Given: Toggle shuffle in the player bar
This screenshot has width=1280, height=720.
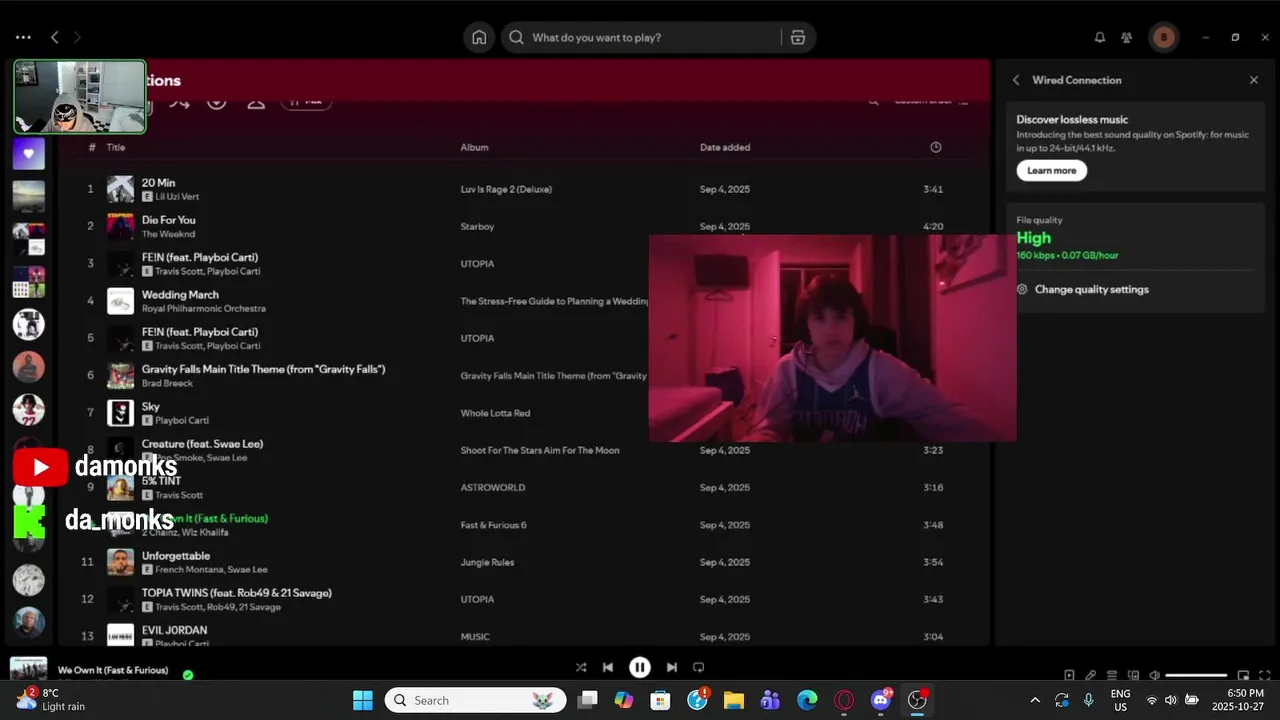Looking at the screenshot, I should (x=581, y=667).
